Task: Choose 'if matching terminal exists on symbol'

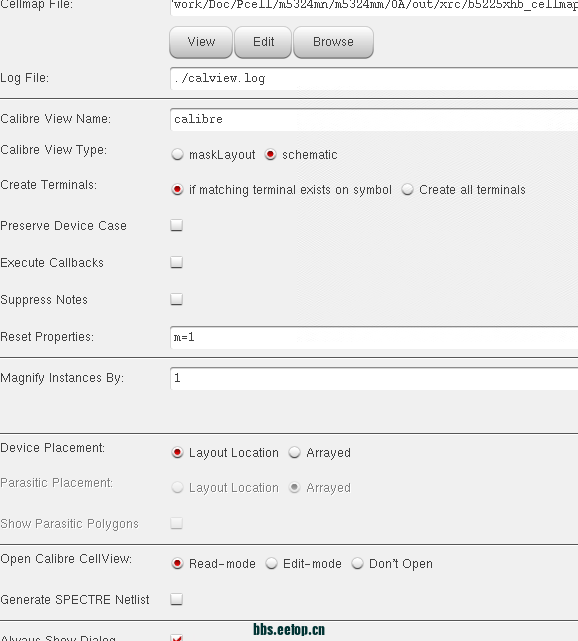Action: pos(177,190)
